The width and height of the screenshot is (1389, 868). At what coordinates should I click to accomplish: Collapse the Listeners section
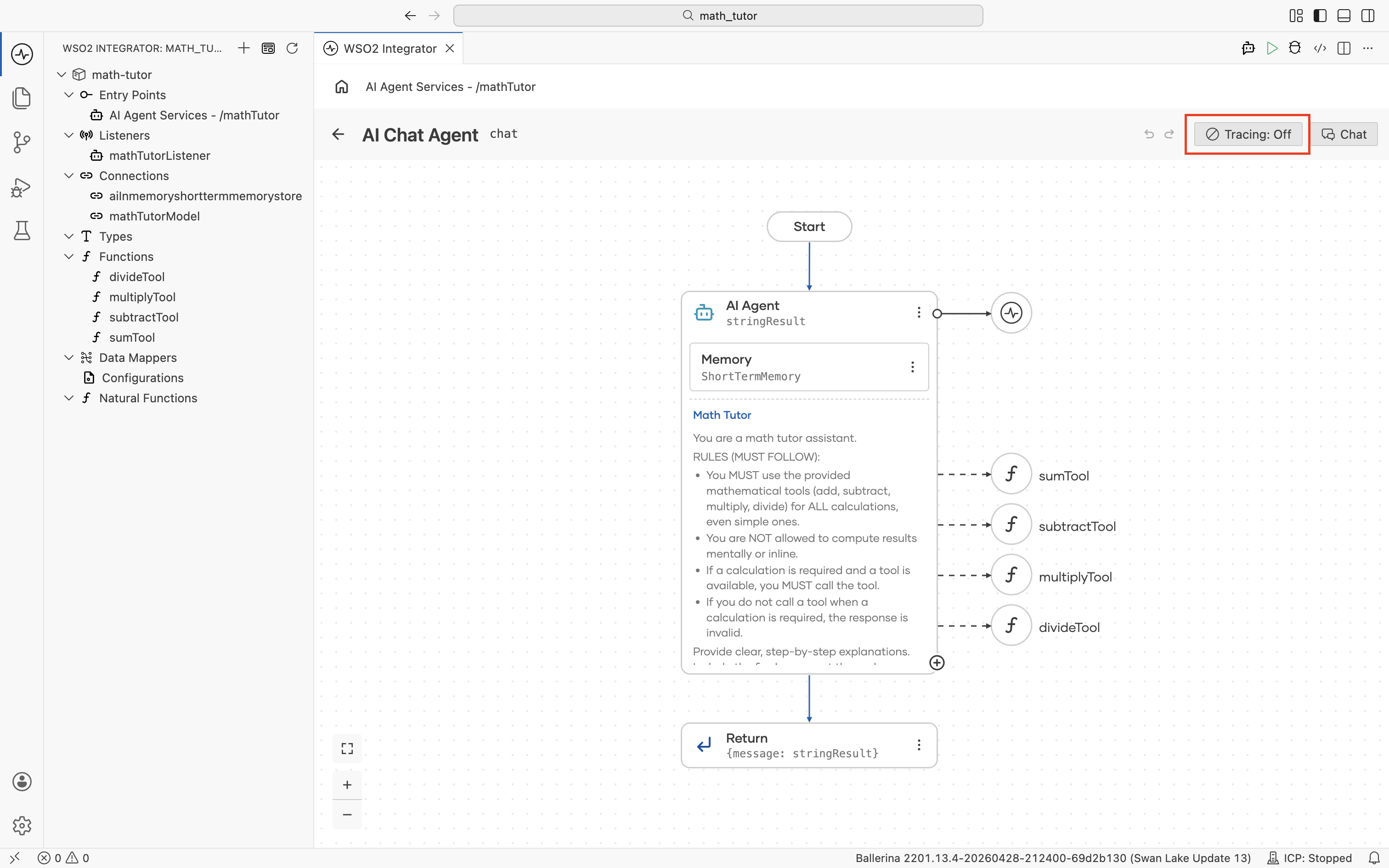click(x=69, y=135)
